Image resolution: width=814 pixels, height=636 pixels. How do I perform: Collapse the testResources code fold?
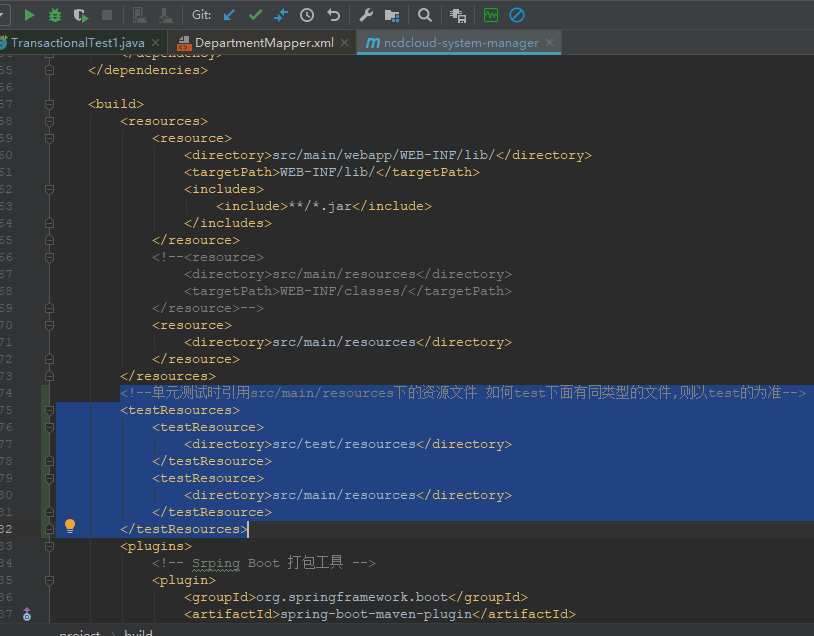[x=48, y=409]
